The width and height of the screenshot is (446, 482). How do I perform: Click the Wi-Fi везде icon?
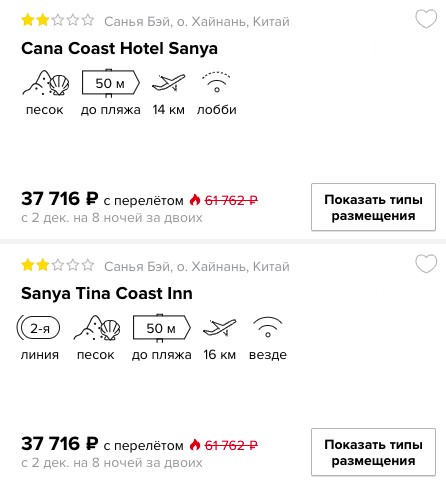(x=268, y=327)
